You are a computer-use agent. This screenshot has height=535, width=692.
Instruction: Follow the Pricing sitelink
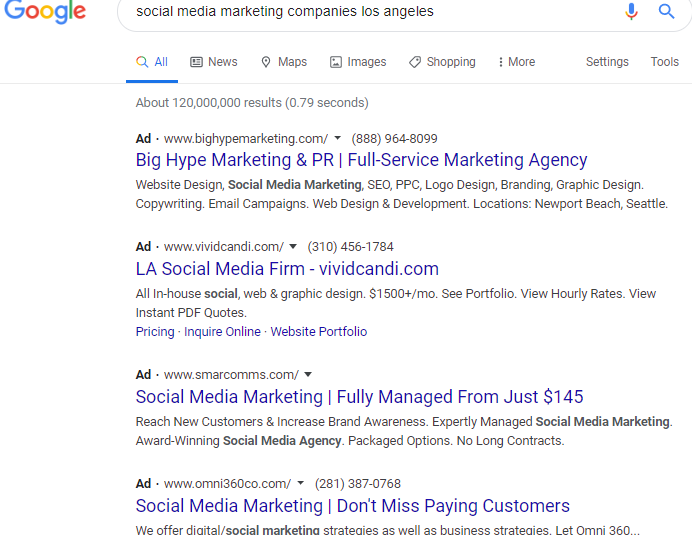coord(155,332)
